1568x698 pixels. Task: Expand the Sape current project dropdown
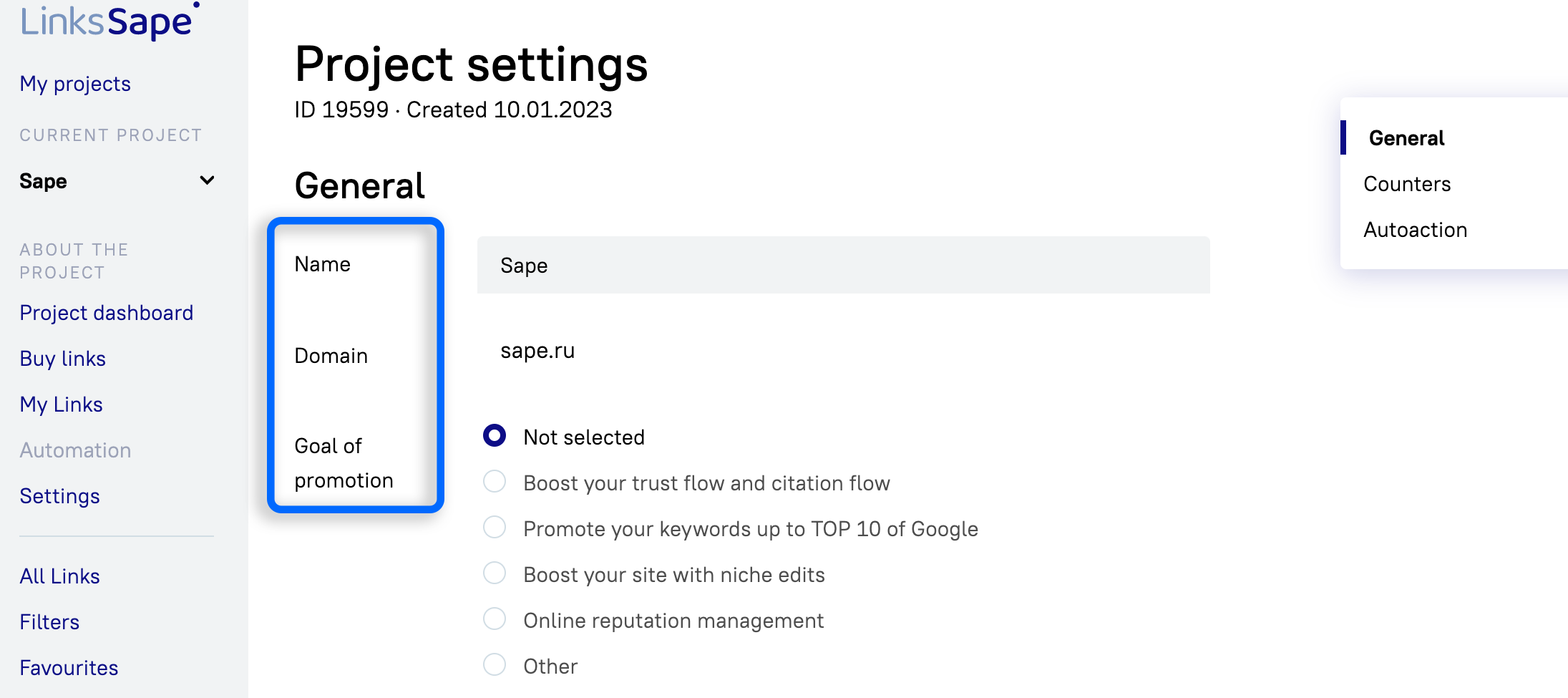pos(117,181)
